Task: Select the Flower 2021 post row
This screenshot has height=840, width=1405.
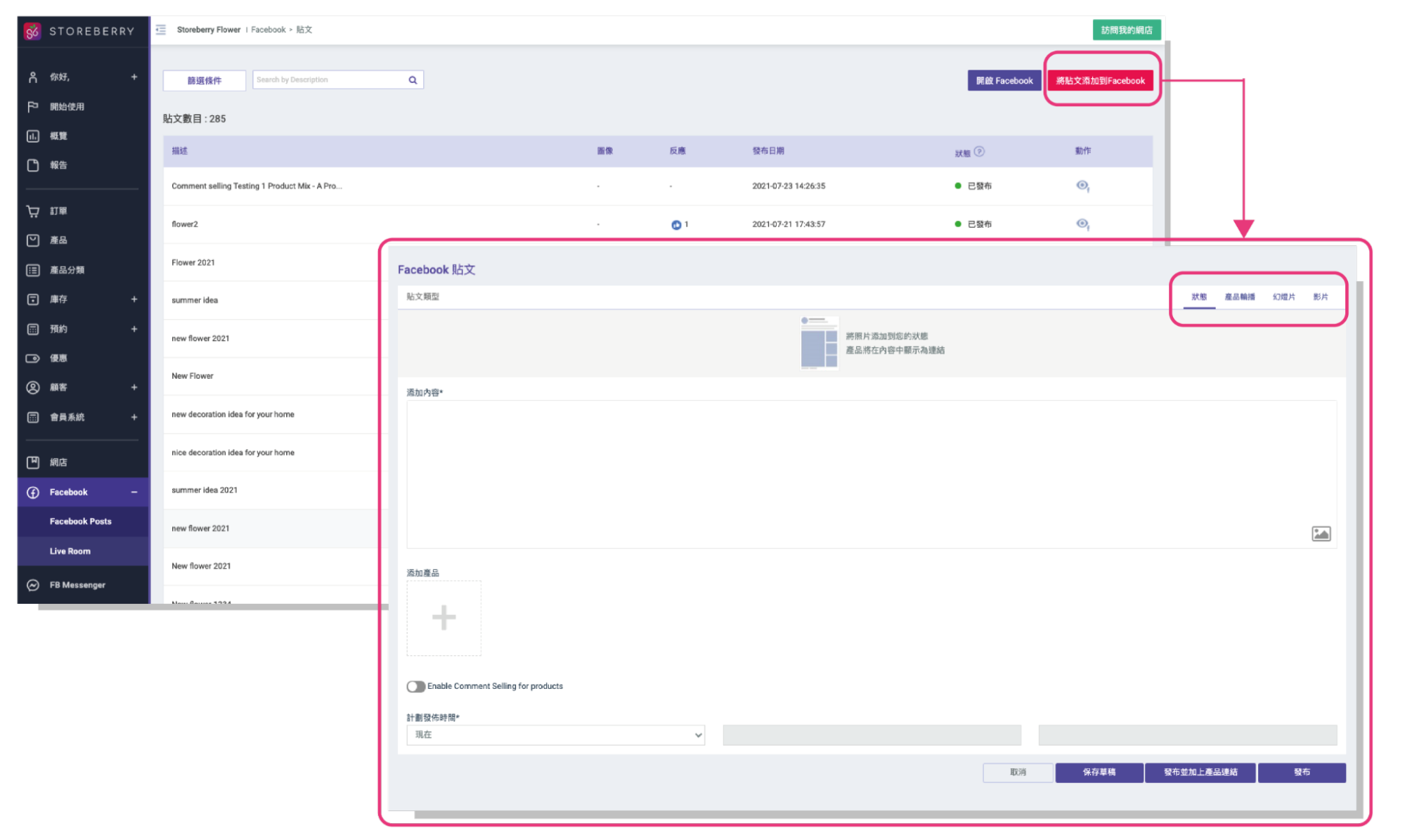Action: pyautogui.click(x=274, y=263)
